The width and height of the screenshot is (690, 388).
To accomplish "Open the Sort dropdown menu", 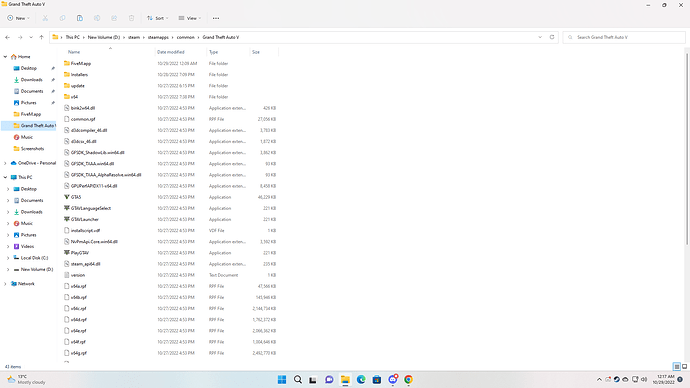I will [x=158, y=18].
